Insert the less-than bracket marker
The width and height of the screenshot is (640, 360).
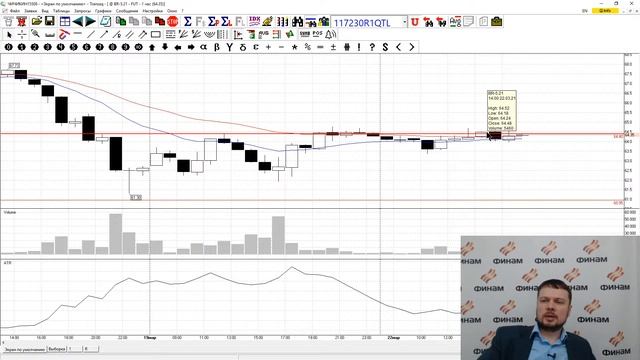coord(398,47)
